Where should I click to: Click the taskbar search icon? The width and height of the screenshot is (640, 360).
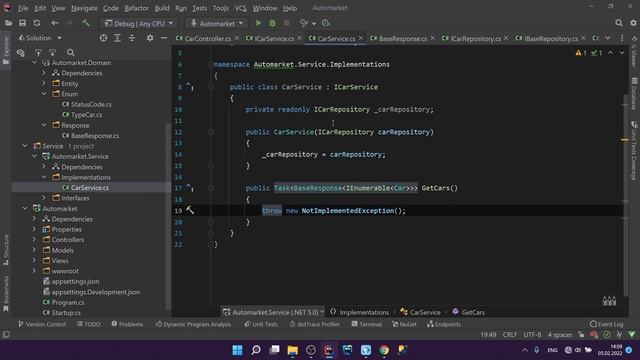(x=256, y=350)
